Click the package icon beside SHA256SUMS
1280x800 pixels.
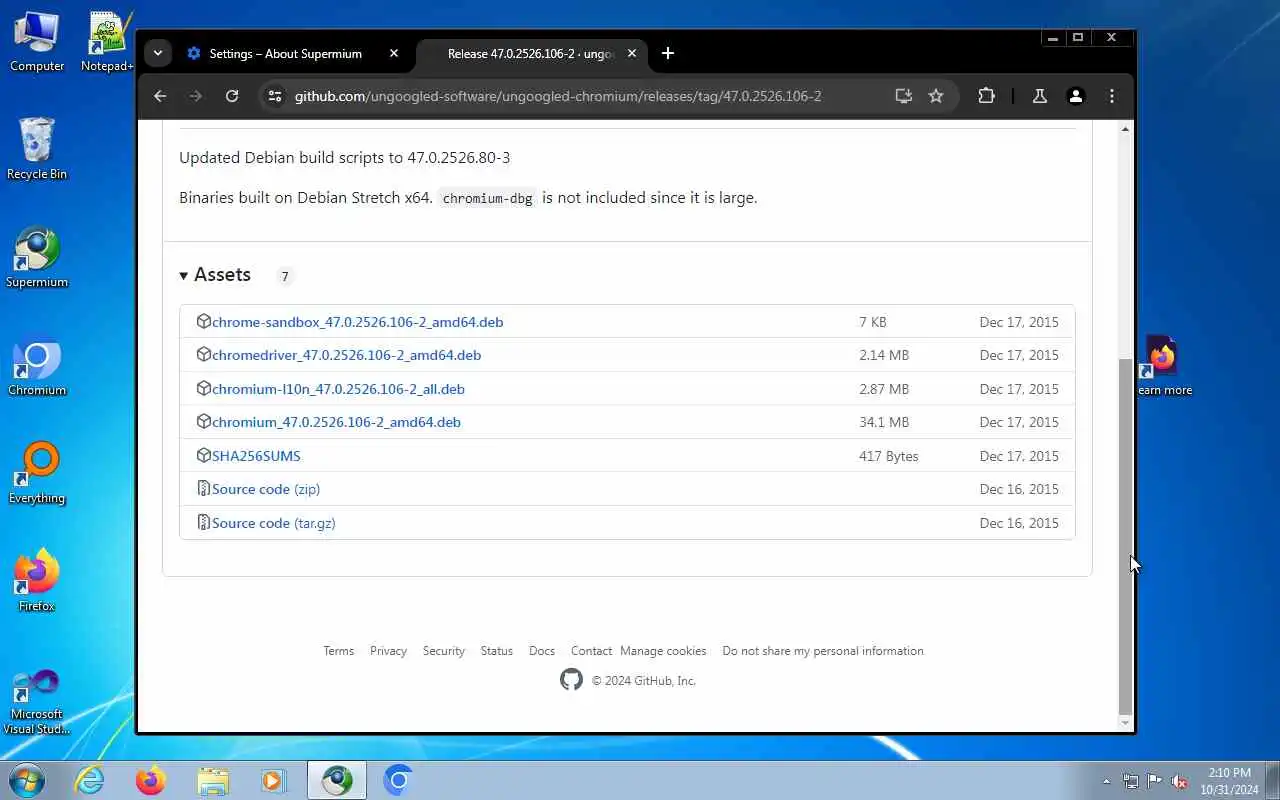point(203,455)
